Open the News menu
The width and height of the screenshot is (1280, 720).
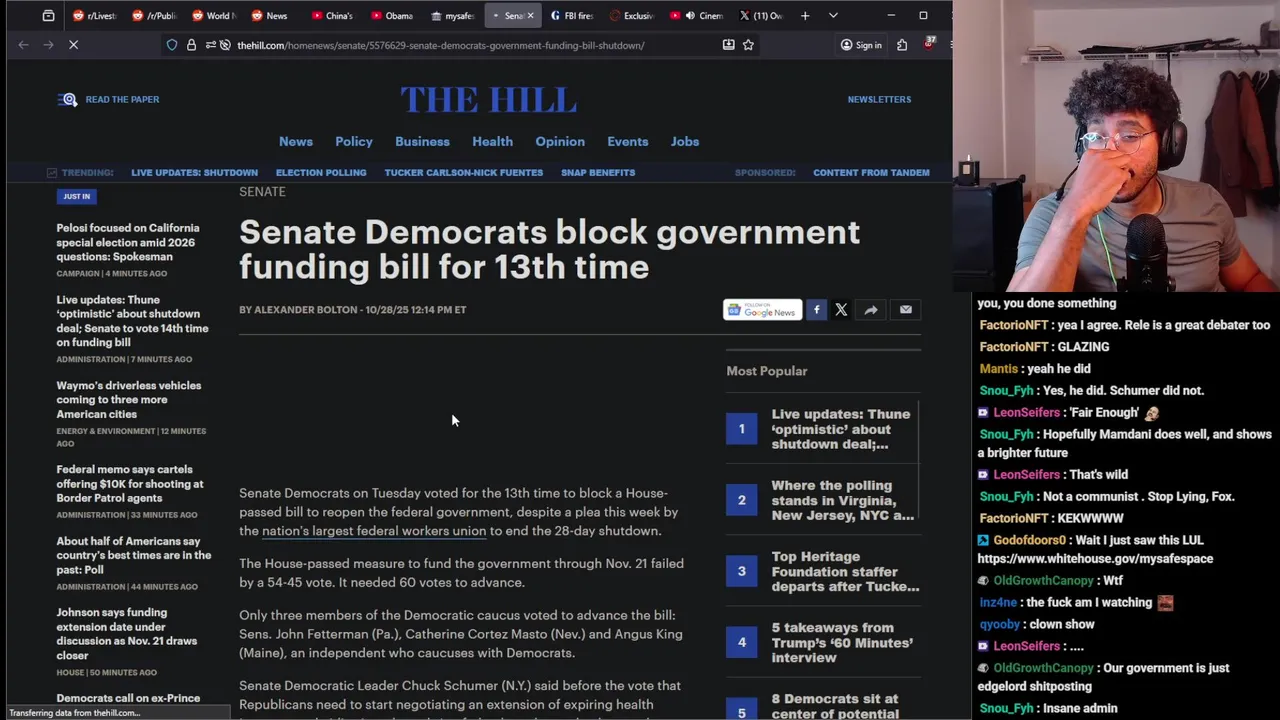(296, 142)
